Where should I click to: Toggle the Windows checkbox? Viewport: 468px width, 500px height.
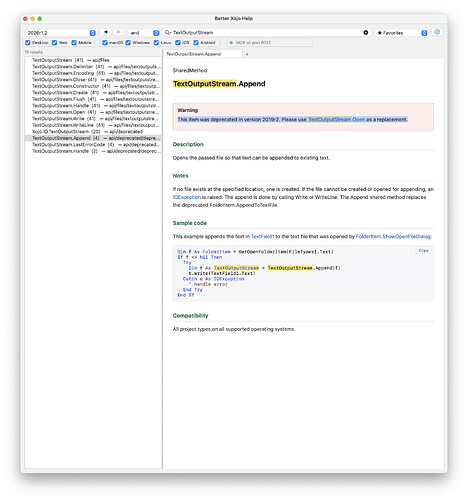pyautogui.click(x=128, y=43)
